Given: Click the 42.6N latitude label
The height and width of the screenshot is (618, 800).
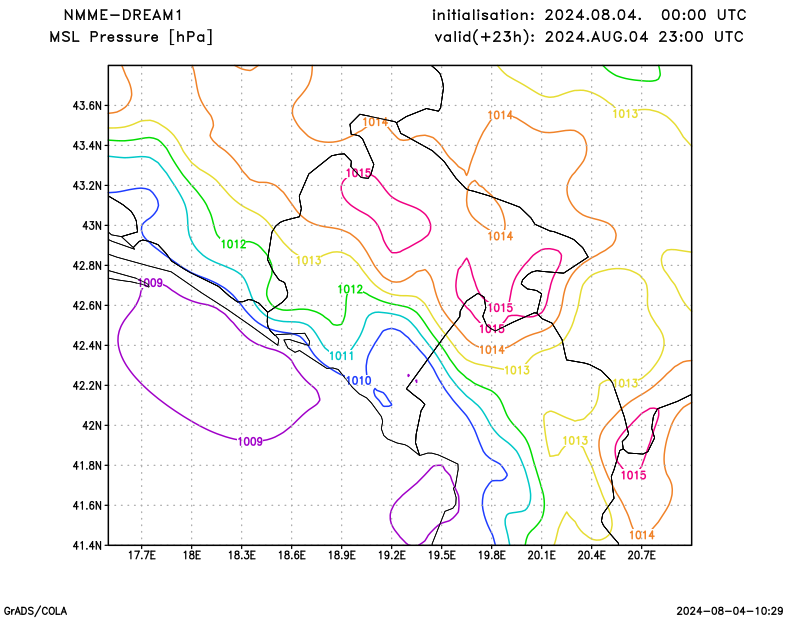Looking at the screenshot, I should point(87,306).
